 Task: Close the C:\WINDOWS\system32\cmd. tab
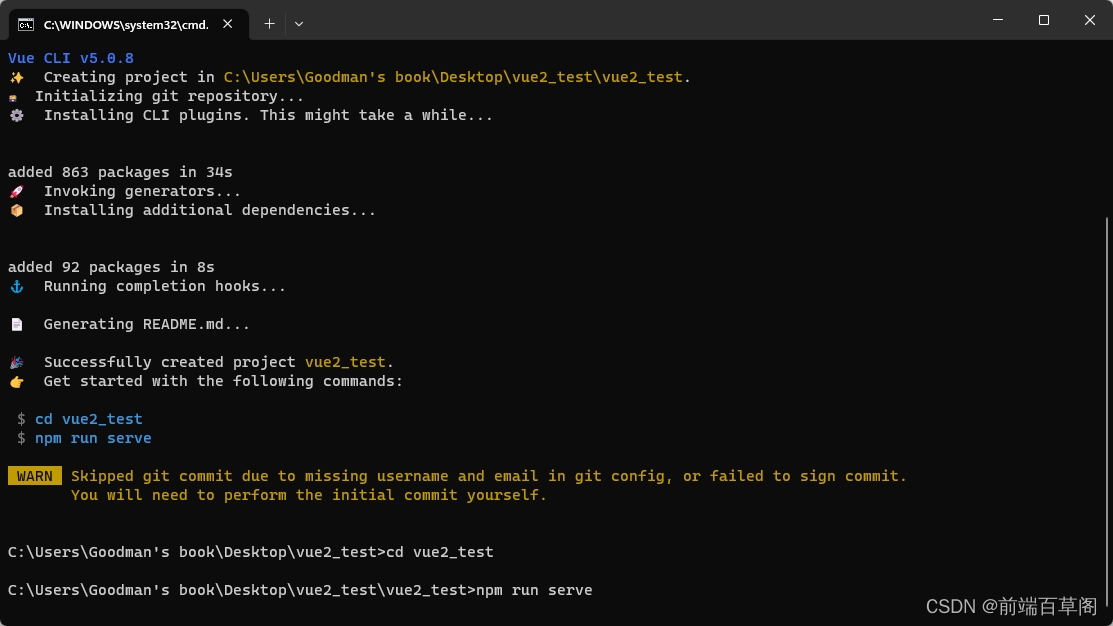(228, 24)
